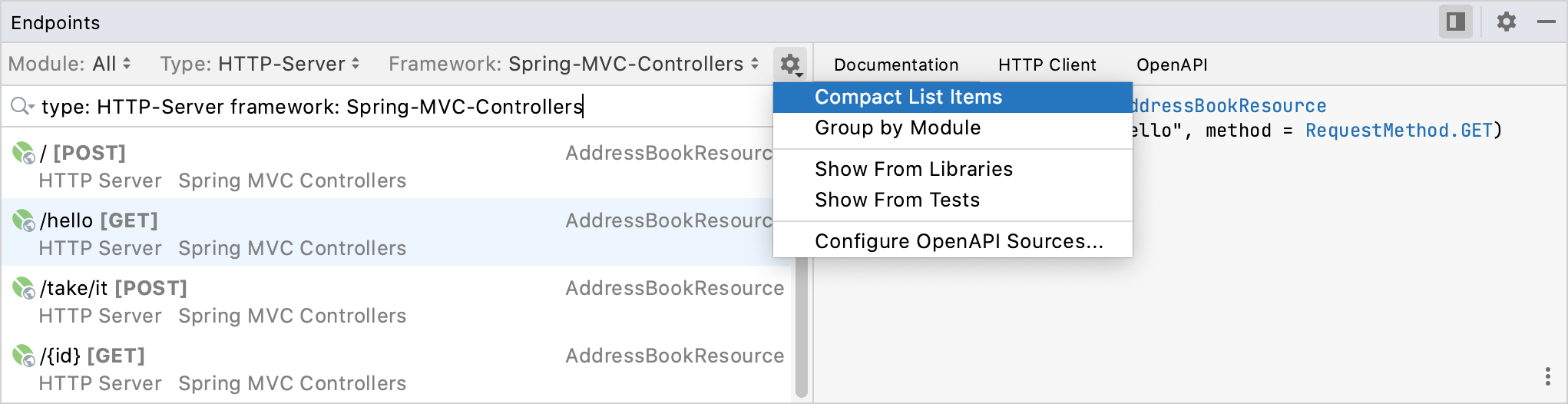Toggle the details panel layout icon

click(x=1455, y=22)
